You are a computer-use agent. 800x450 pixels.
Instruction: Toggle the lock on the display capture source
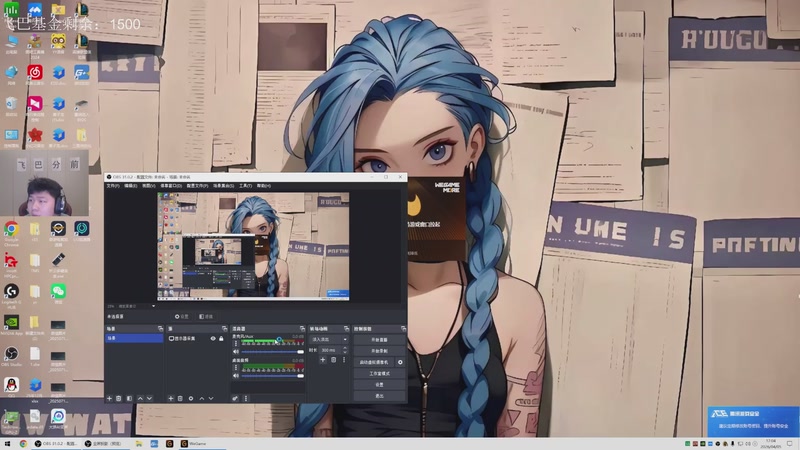(x=221, y=338)
